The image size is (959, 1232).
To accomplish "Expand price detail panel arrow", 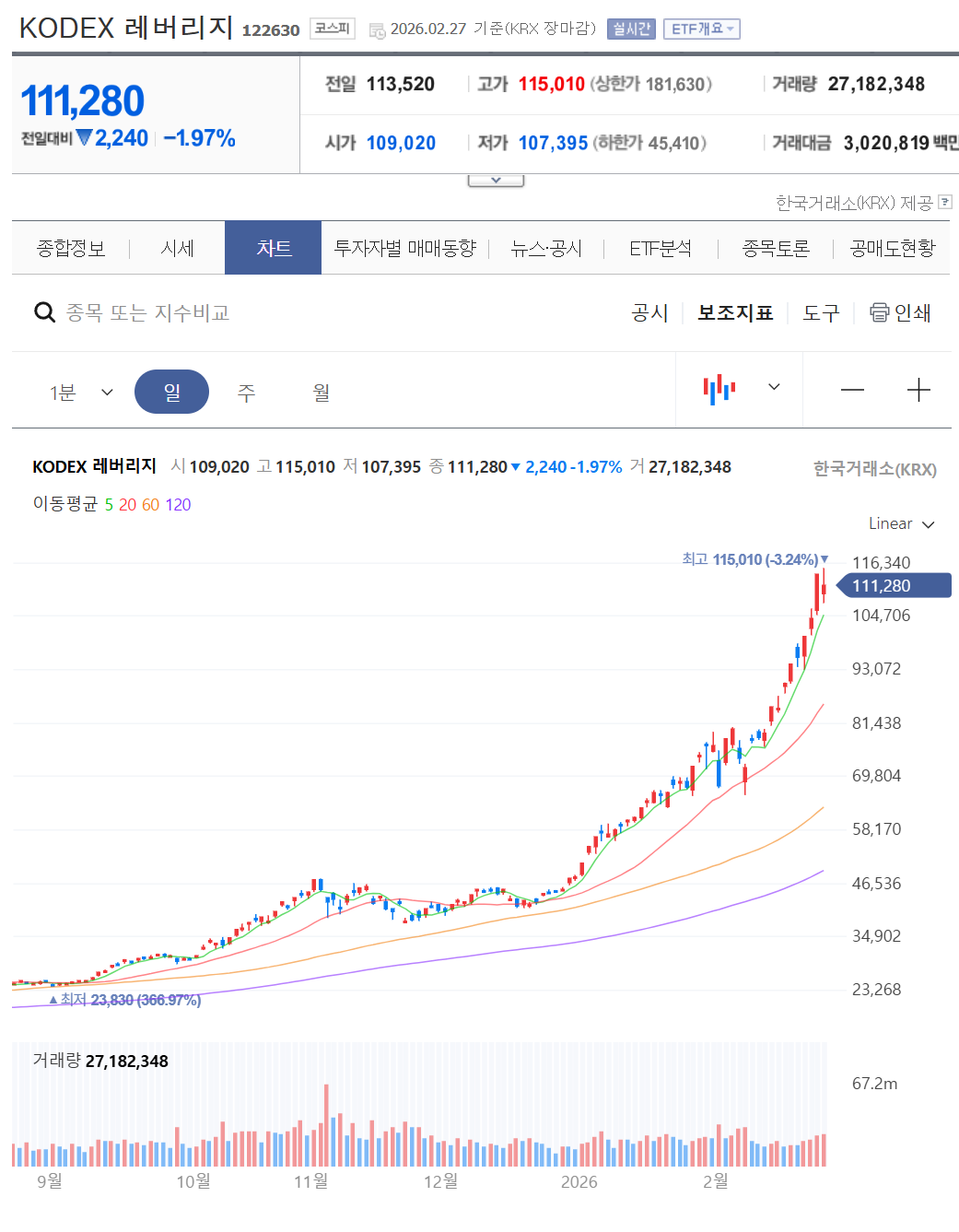I will [x=496, y=181].
